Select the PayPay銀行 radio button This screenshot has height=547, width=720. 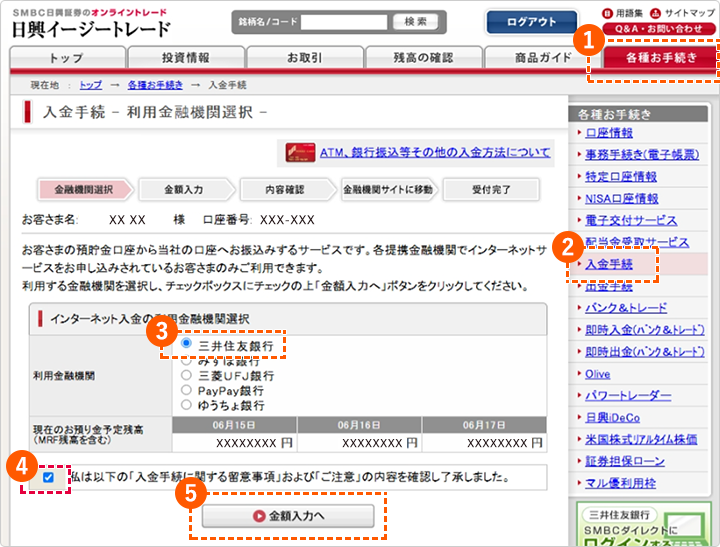click(186, 390)
